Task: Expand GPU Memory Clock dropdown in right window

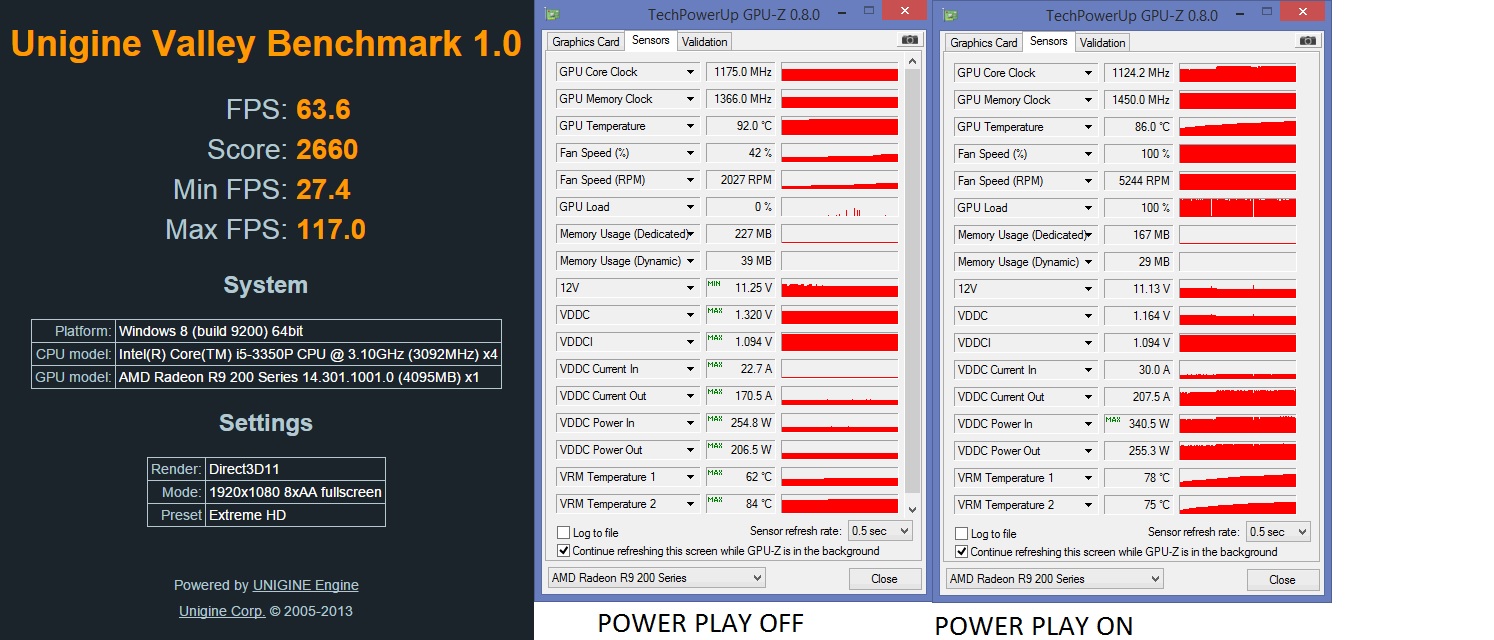Action: (1088, 100)
